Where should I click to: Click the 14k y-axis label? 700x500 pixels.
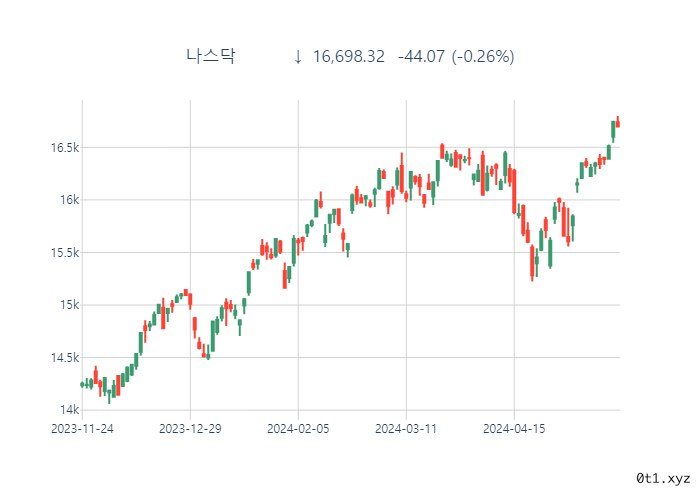(70, 410)
